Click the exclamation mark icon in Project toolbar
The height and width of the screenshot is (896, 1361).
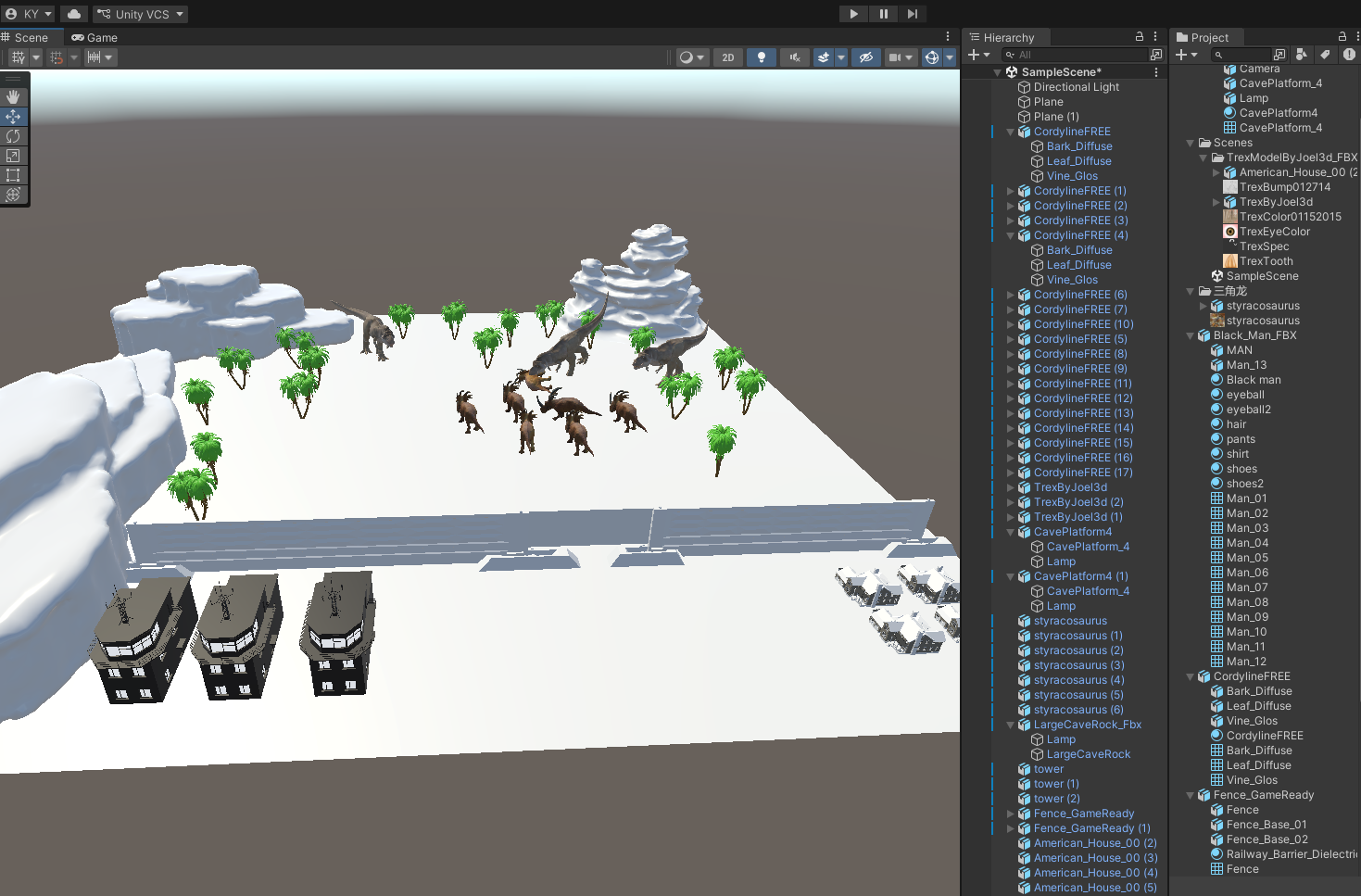(x=1349, y=55)
